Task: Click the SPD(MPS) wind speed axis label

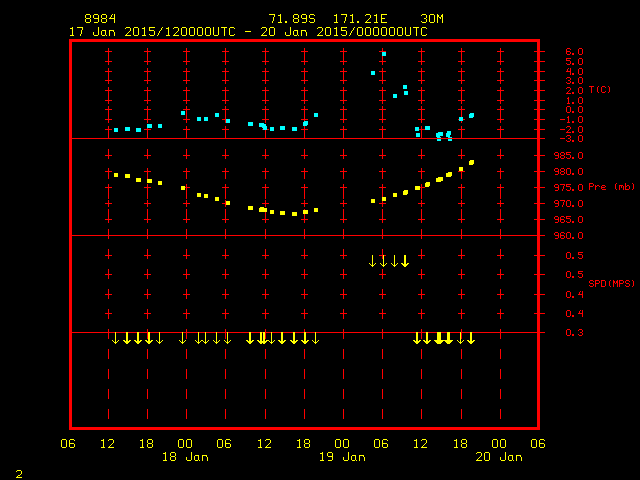Action: tap(611, 283)
